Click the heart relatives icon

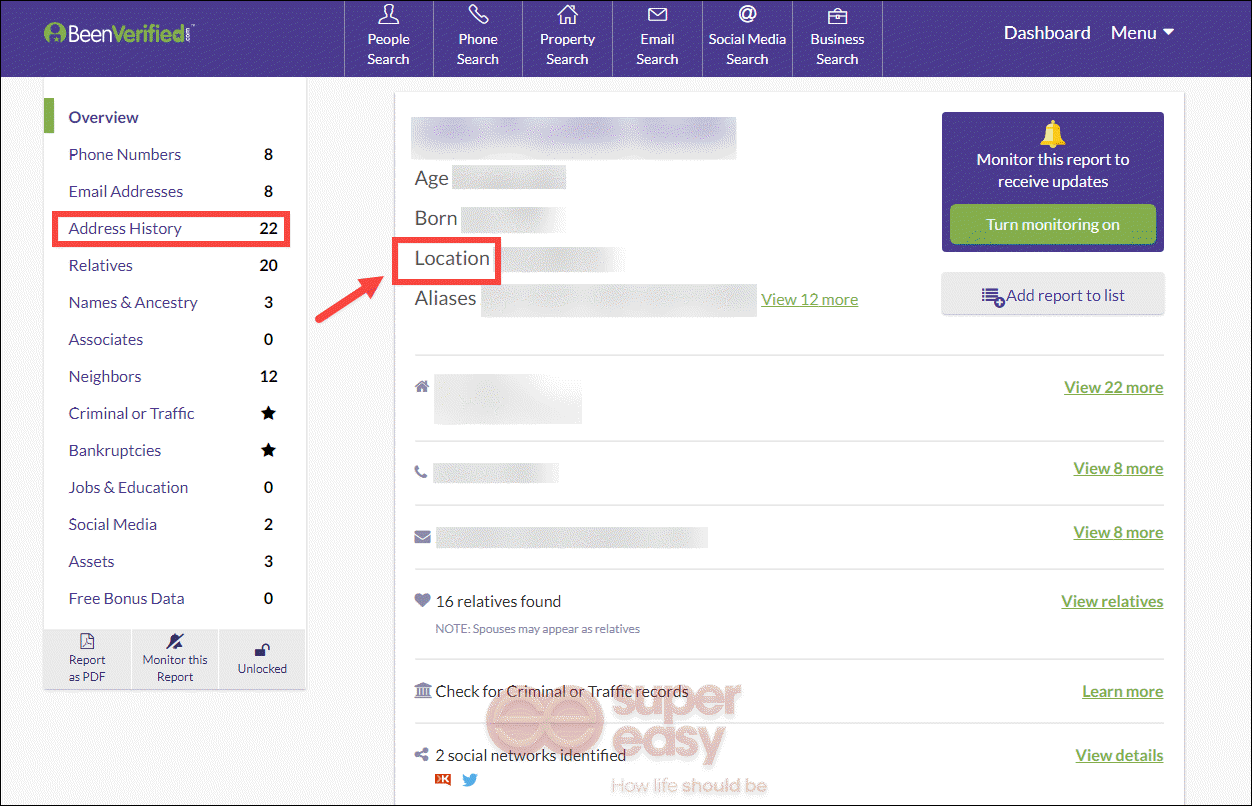pyautogui.click(x=422, y=601)
